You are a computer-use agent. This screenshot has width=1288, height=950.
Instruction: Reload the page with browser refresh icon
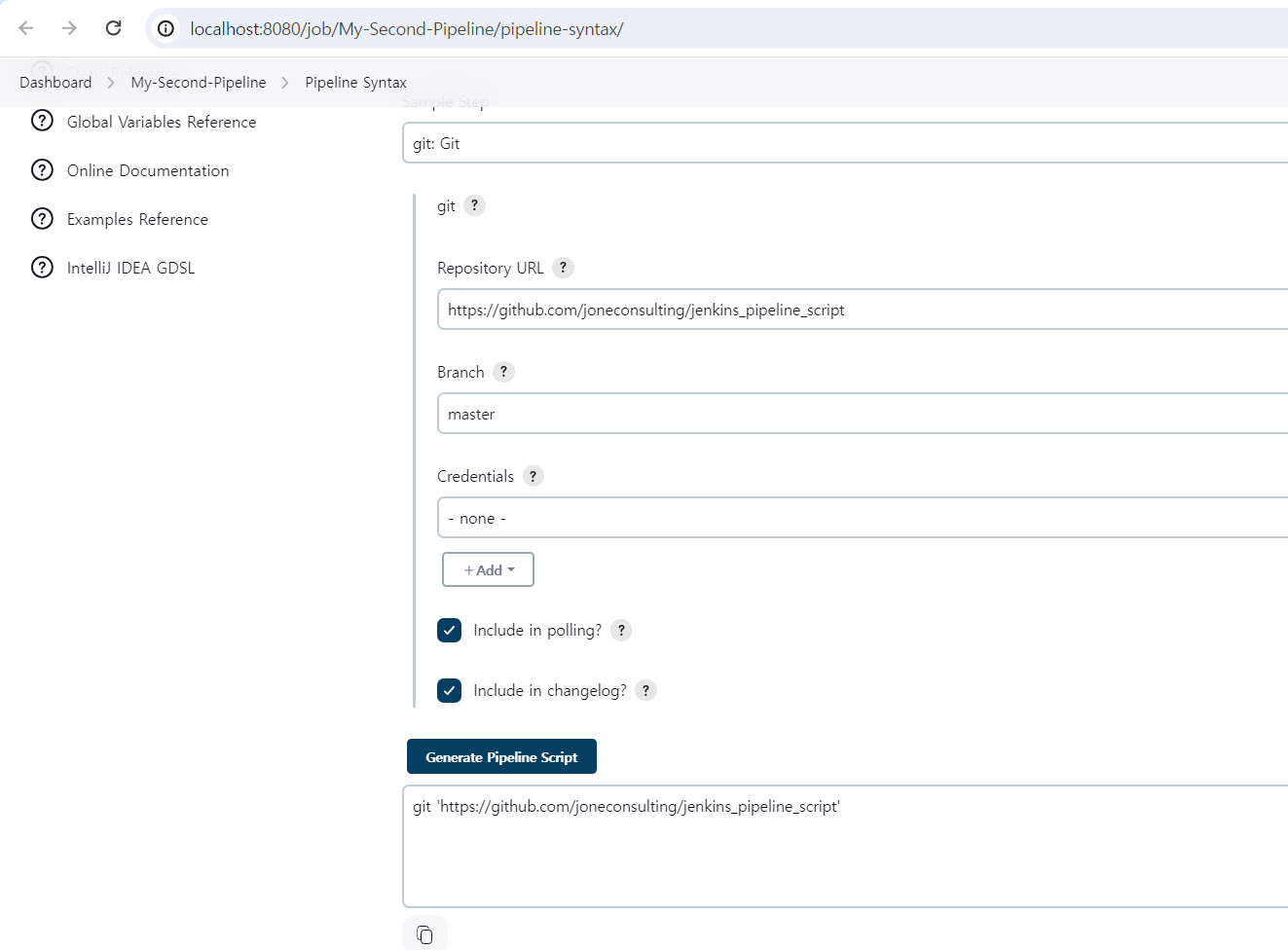point(113,28)
